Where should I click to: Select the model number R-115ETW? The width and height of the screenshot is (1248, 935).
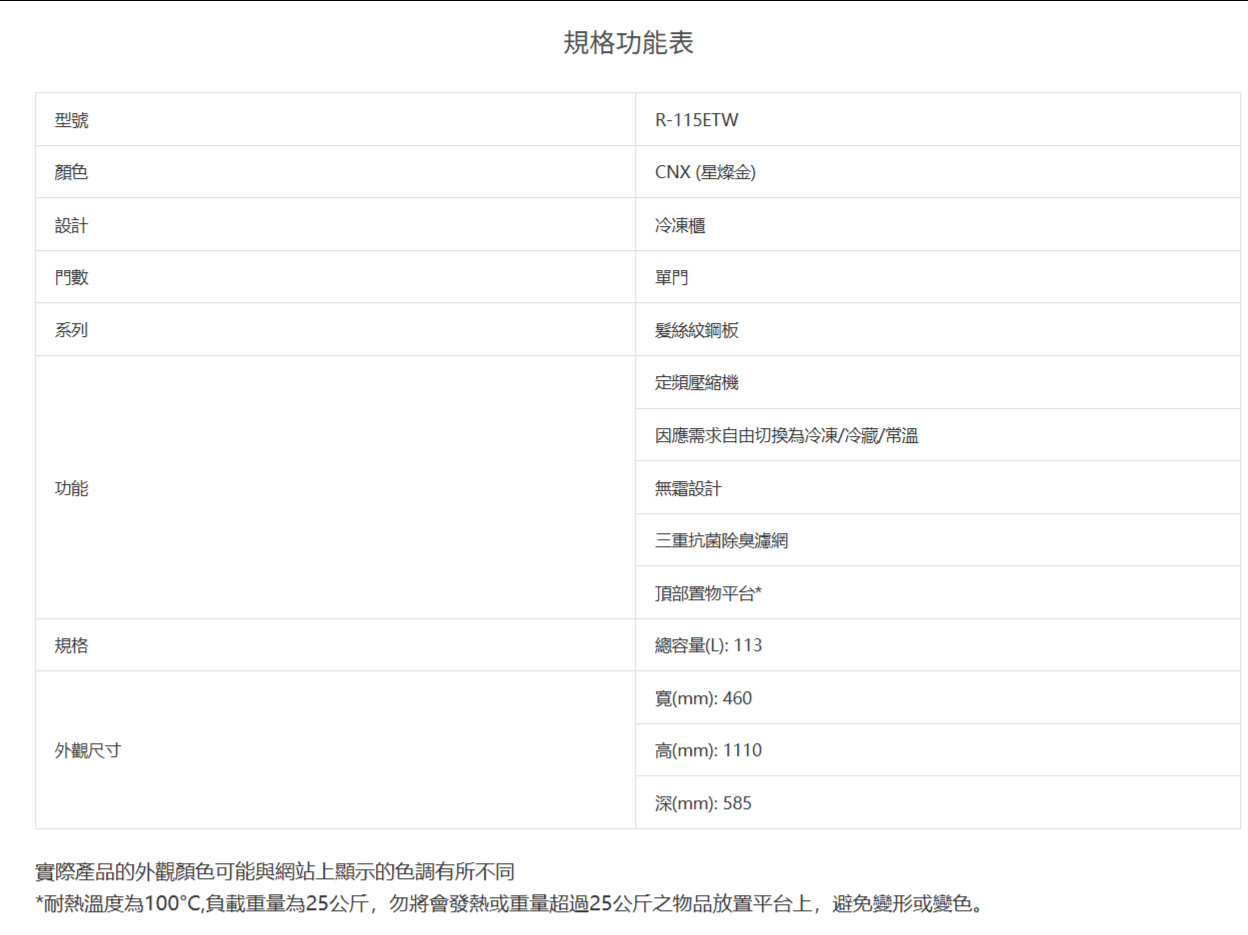[696, 120]
